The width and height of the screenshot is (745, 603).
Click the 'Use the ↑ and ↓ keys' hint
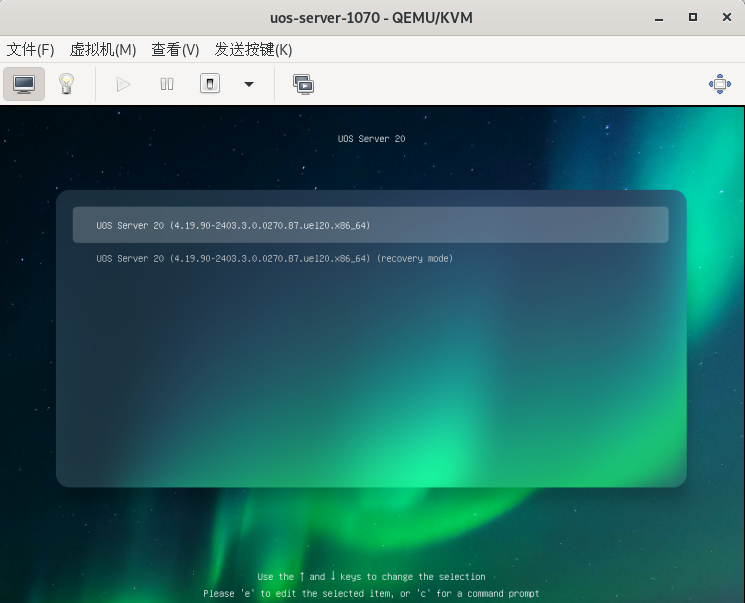pyautogui.click(x=372, y=576)
